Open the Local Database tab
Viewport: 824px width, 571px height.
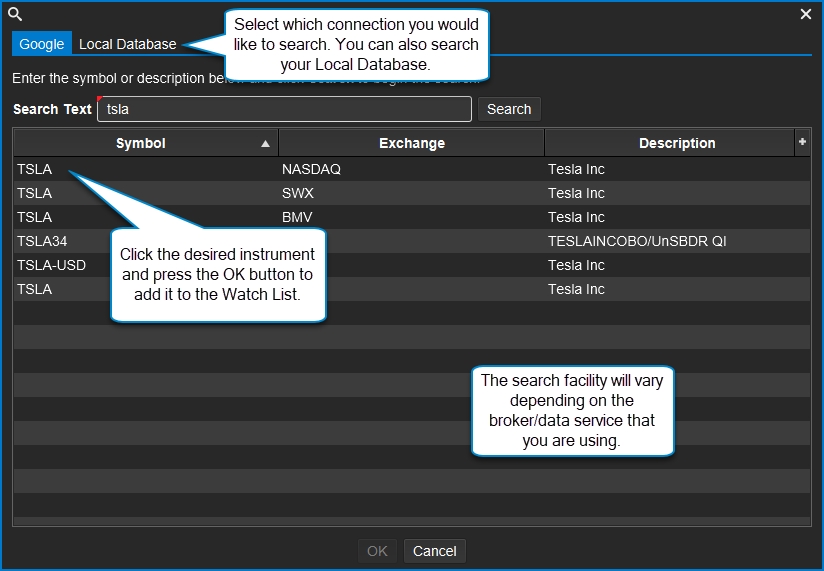click(127, 44)
